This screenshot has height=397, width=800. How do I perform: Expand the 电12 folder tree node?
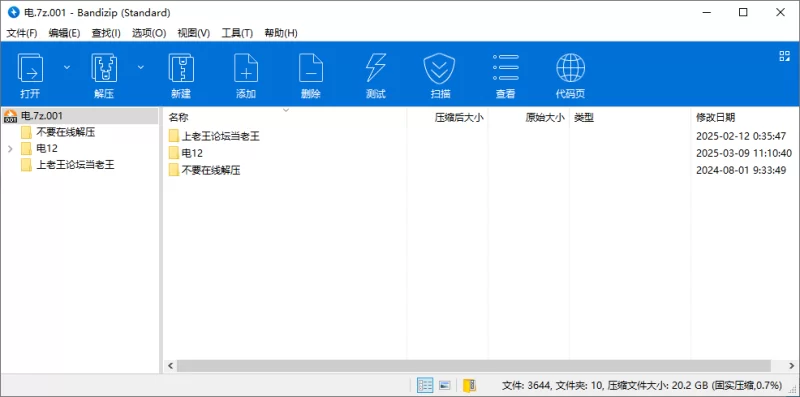(x=10, y=149)
